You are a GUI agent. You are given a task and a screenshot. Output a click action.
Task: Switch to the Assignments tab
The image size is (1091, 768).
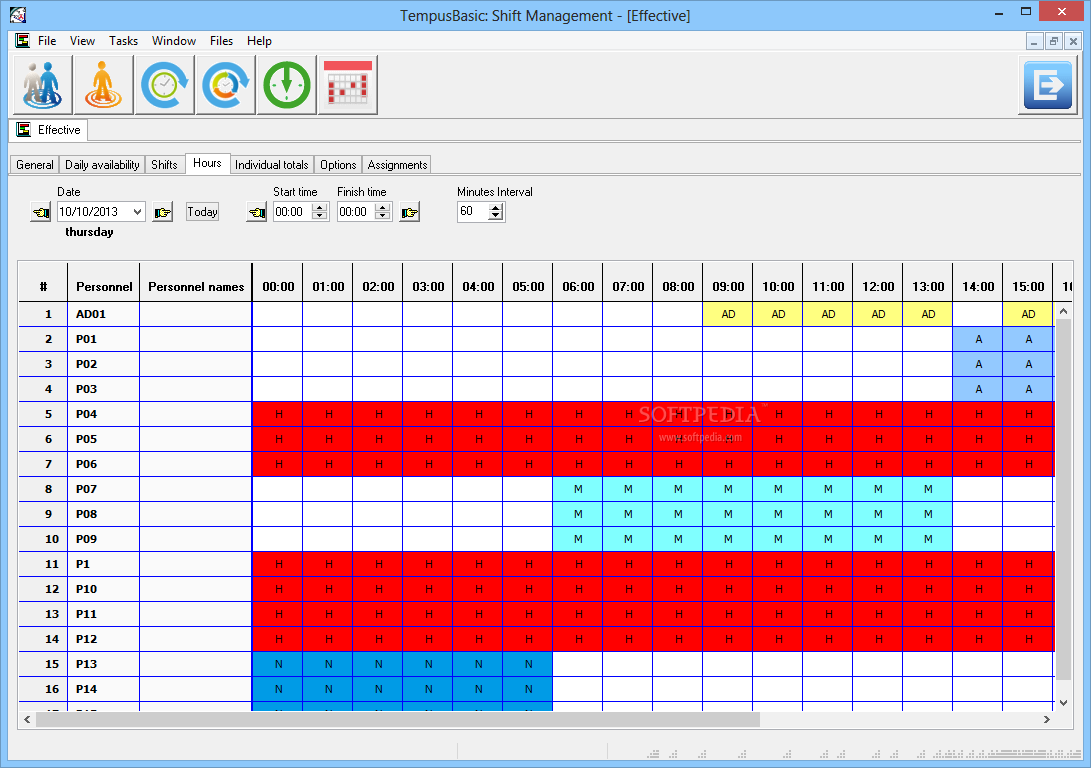397,165
